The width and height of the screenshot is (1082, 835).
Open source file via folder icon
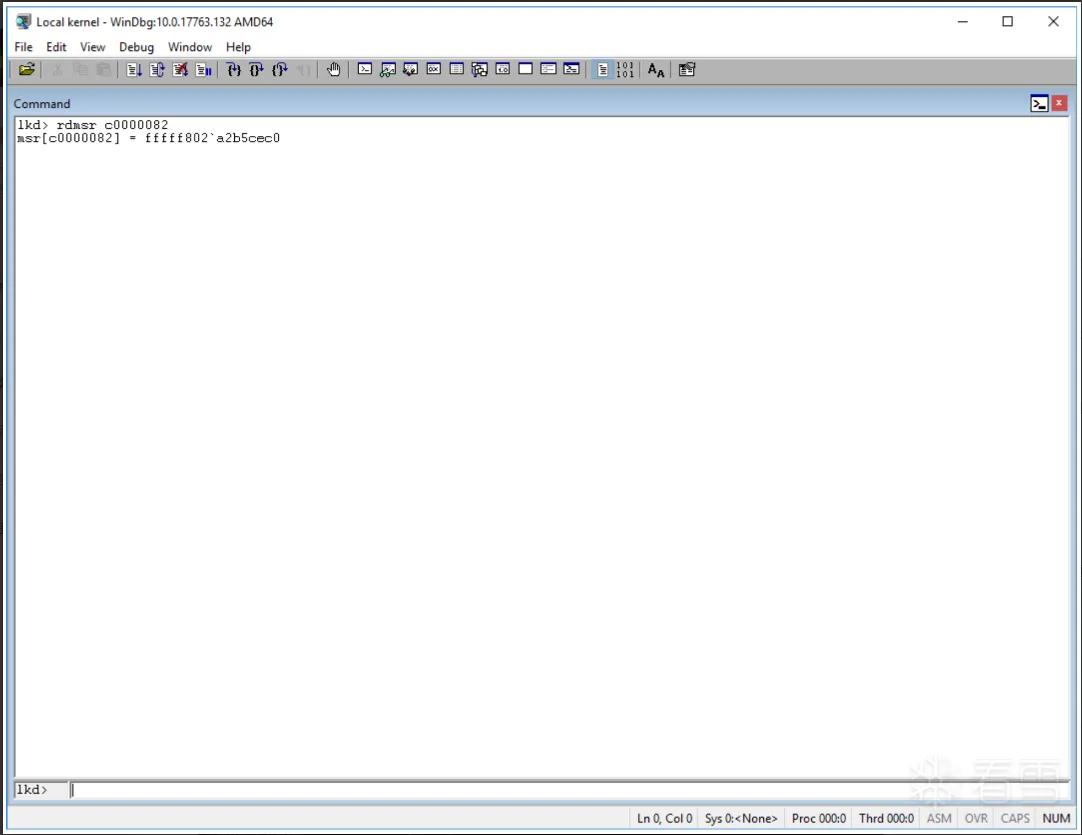27,70
